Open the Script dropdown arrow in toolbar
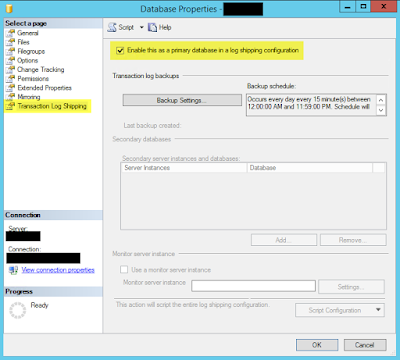Viewport: 400px width, 360px height. click(141, 27)
